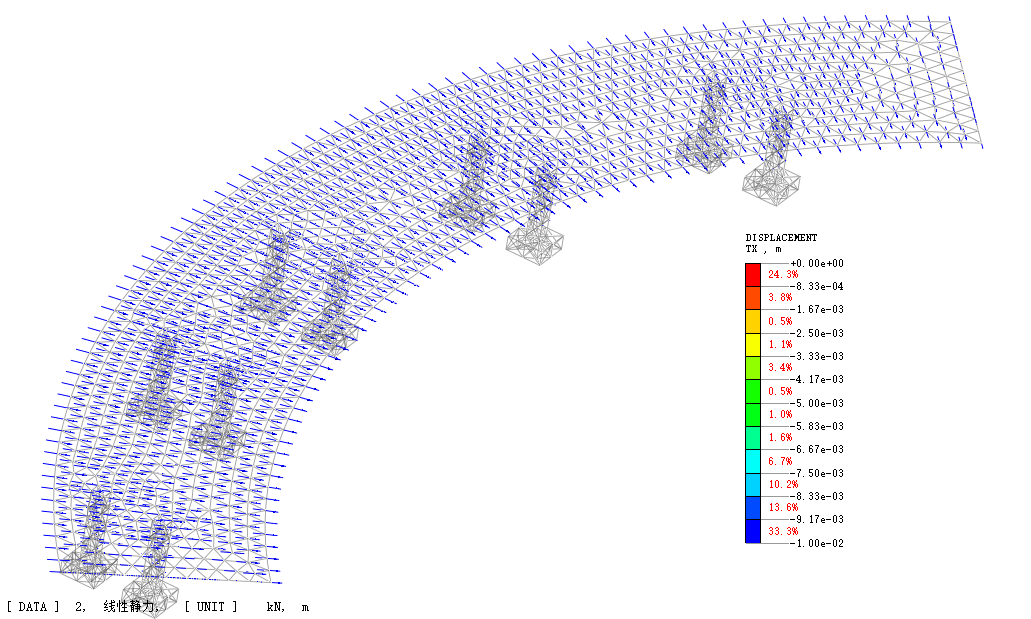Select the +0.00e+00 maximum legend value
This screenshot has height=619, width=1031.
point(816,263)
